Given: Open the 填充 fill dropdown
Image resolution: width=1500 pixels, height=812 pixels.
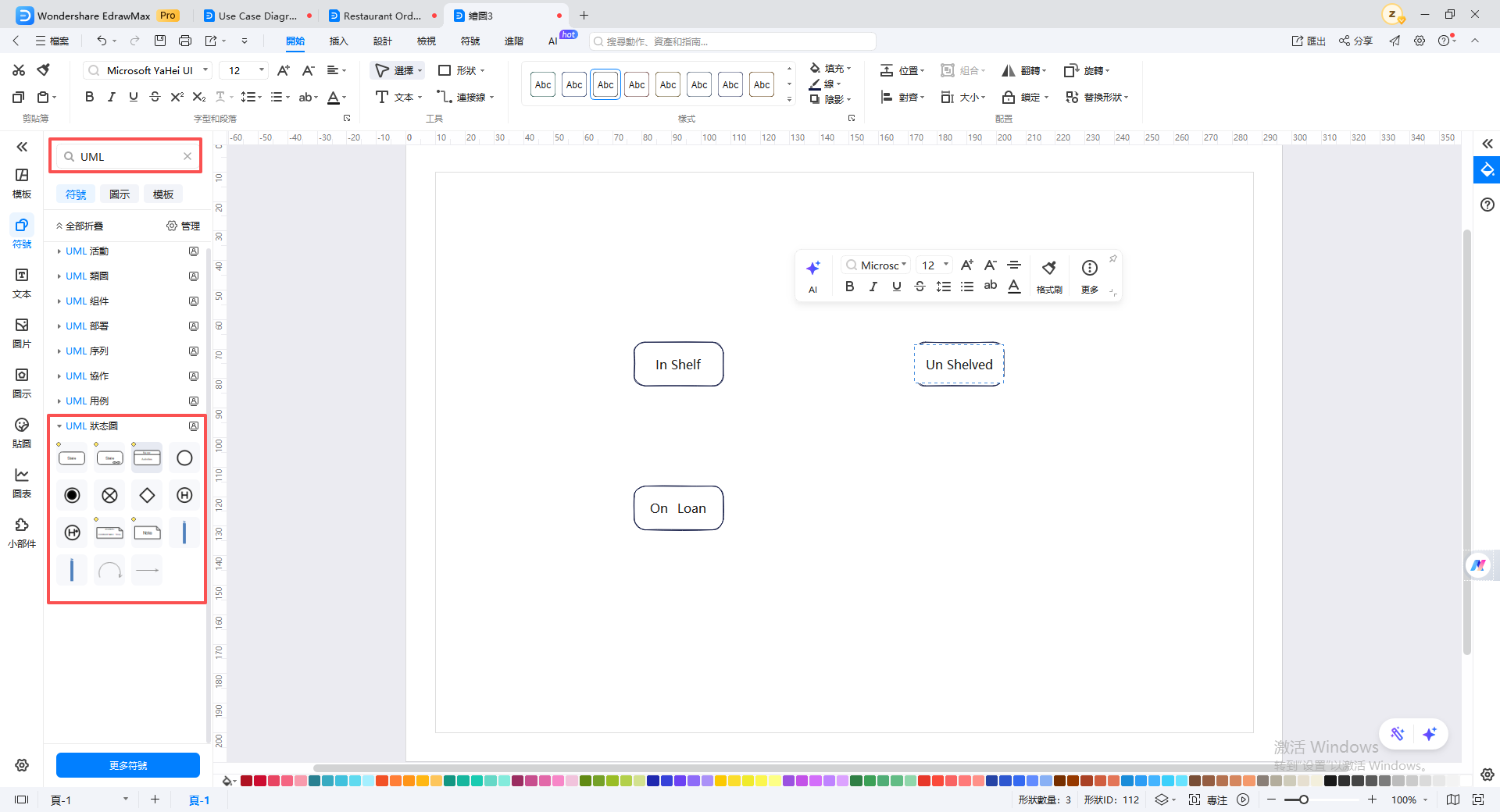Looking at the screenshot, I should coord(830,68).
